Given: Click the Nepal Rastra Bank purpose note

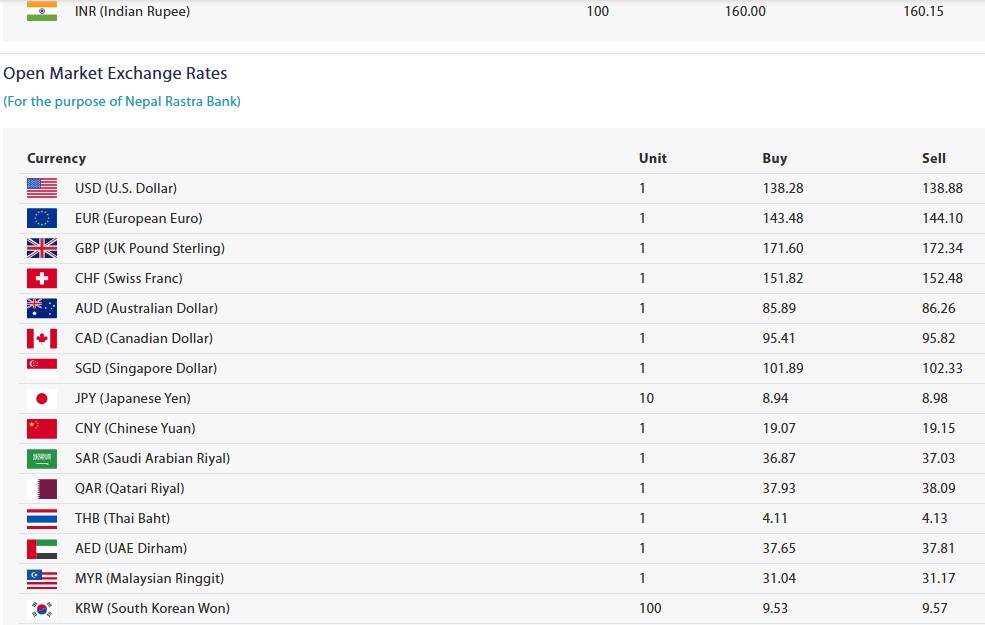Looking at the screenshot, I should [x=122, y=101].
